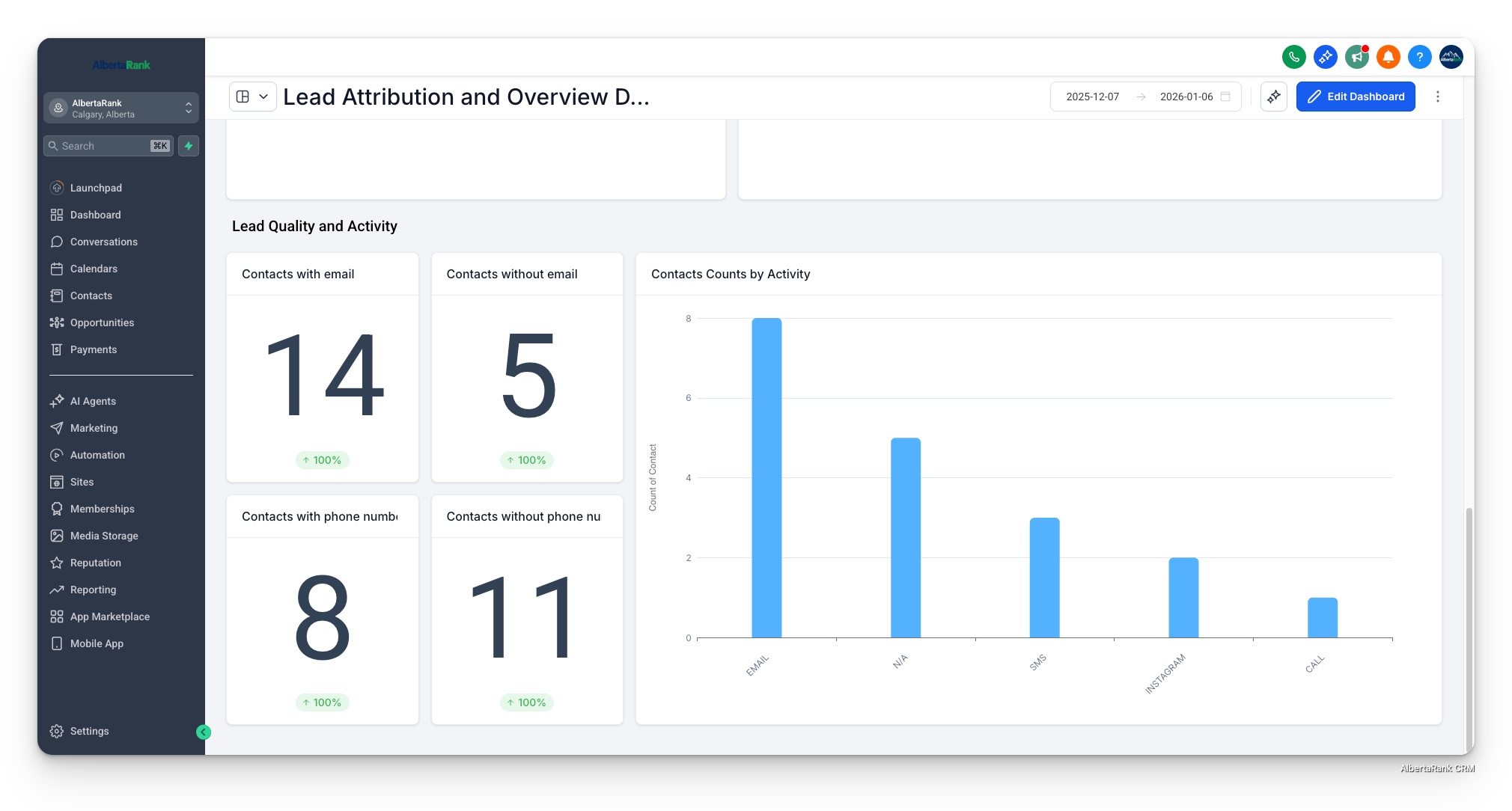1512x811 pixels.
Task: Go to Conversations in the sidebar
Action: coord(103,242)
